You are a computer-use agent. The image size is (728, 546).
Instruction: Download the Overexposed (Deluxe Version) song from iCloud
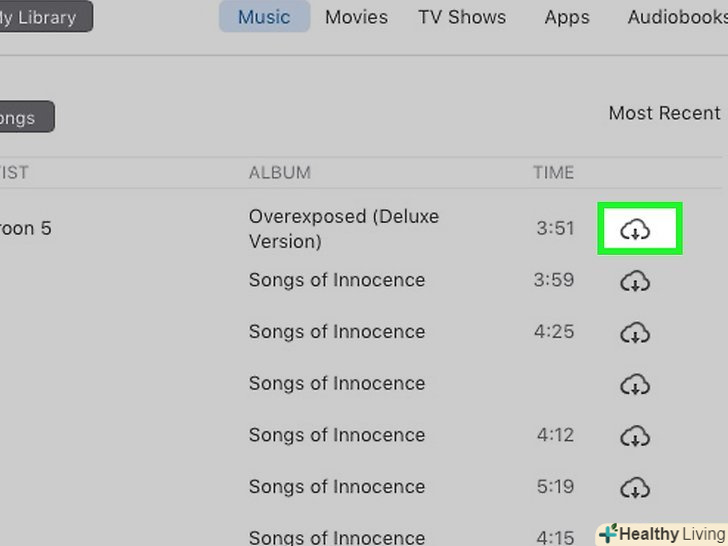point(635,230)
